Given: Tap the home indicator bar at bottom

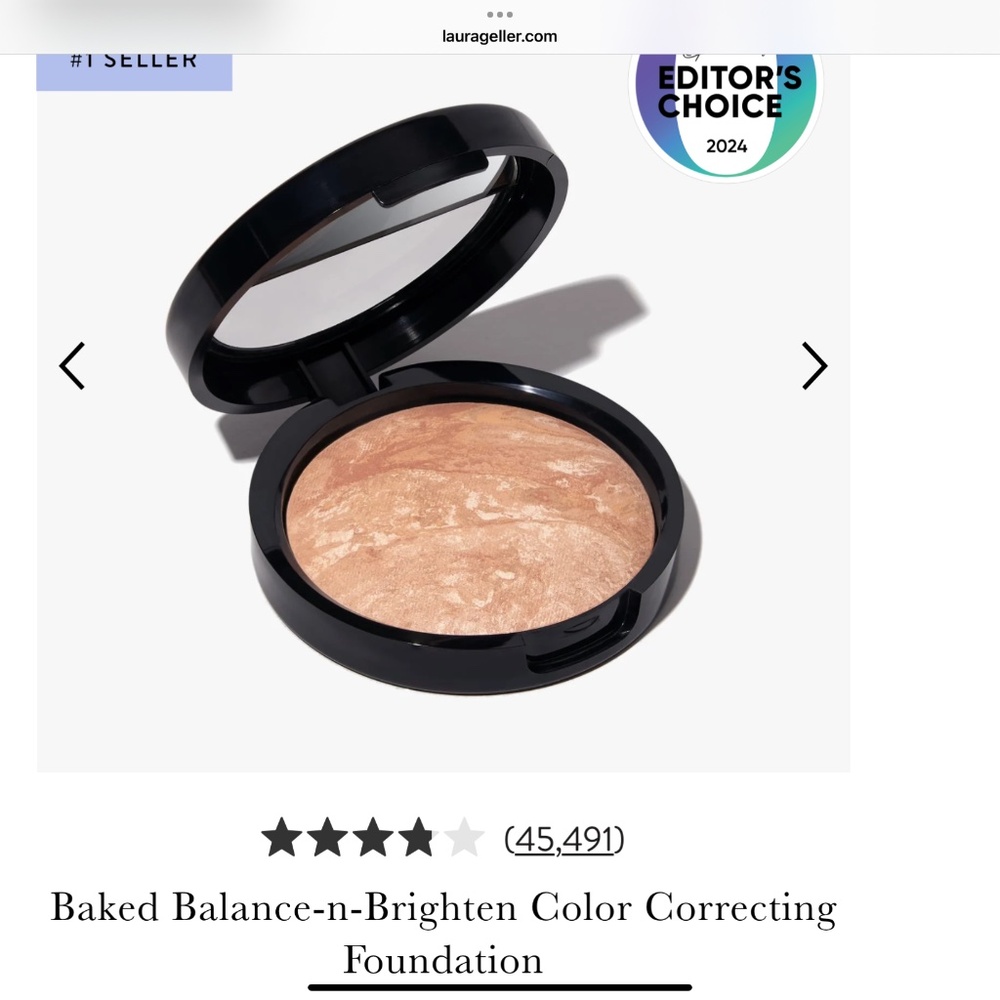Looking at the screenshot, I should pyautogui.click(x=500, y=988).
